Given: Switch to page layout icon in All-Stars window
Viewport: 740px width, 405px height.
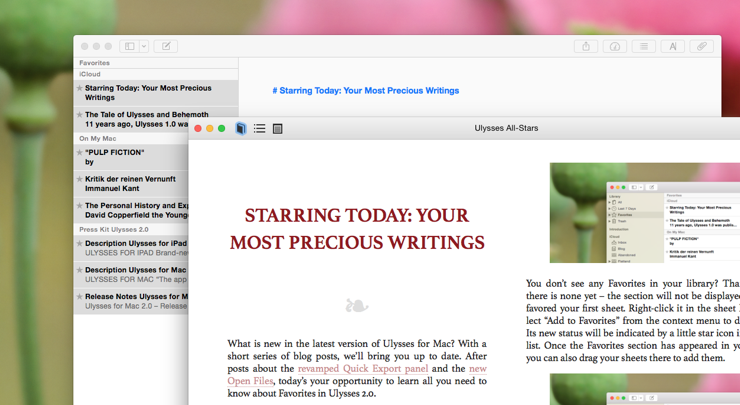Looking at the screenshot, I should [x=278, y=128].
